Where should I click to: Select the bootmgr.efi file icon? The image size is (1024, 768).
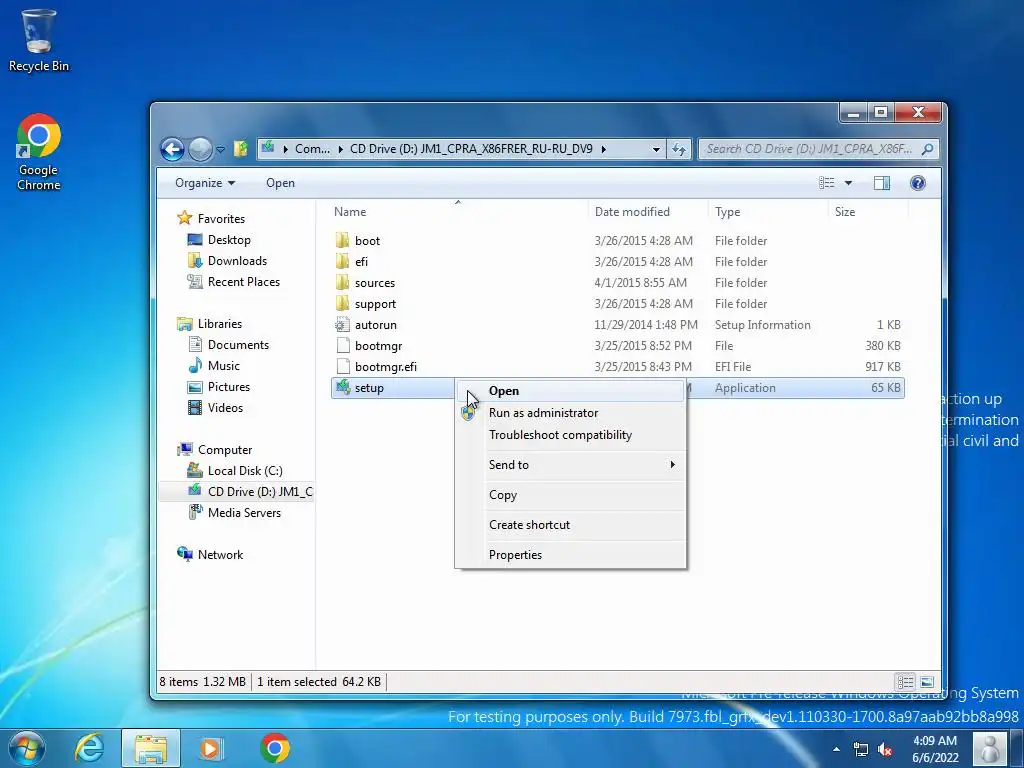click(x=342, y=366)
